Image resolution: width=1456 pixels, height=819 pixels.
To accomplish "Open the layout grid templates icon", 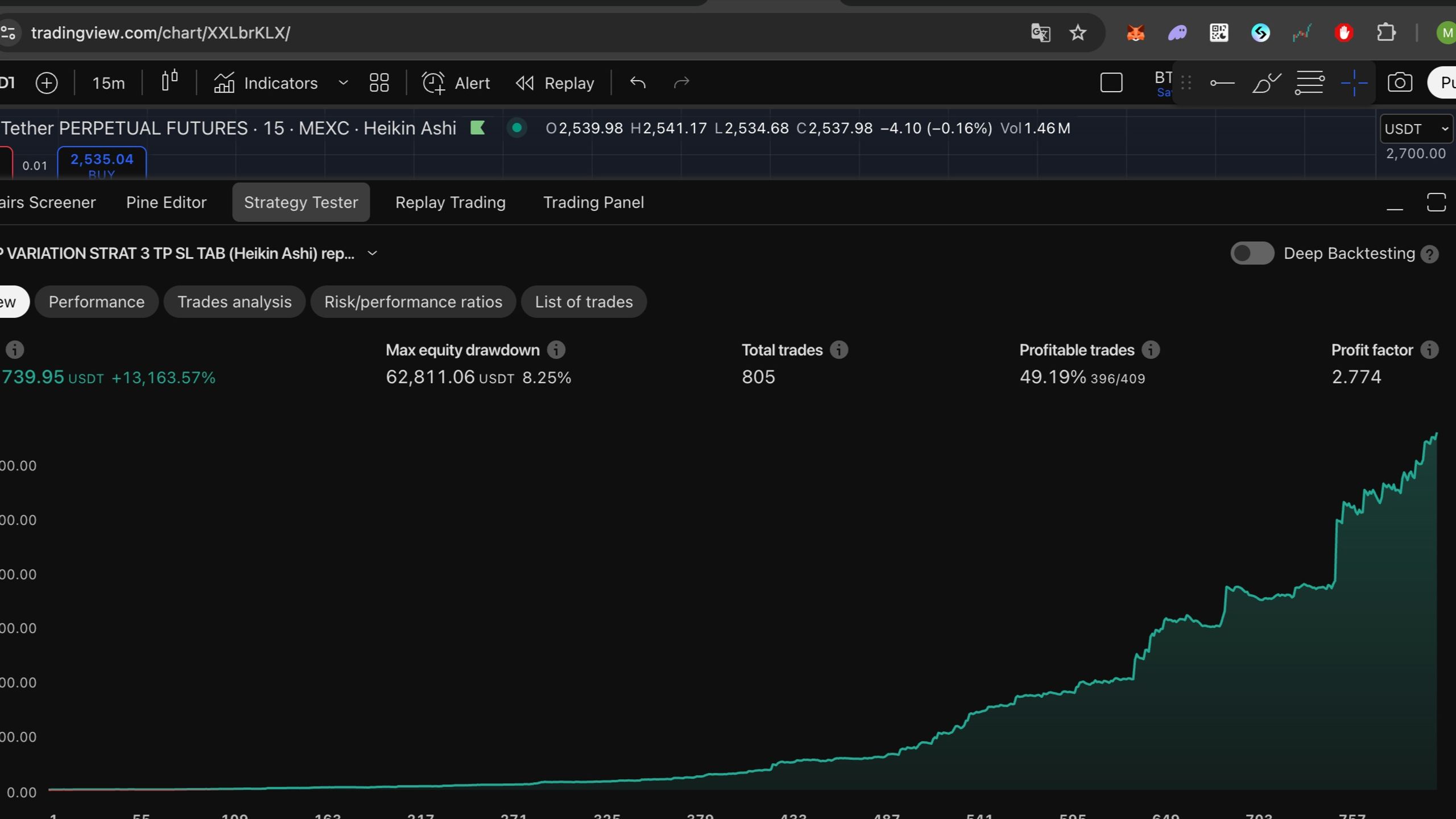I will click(379, 83).
